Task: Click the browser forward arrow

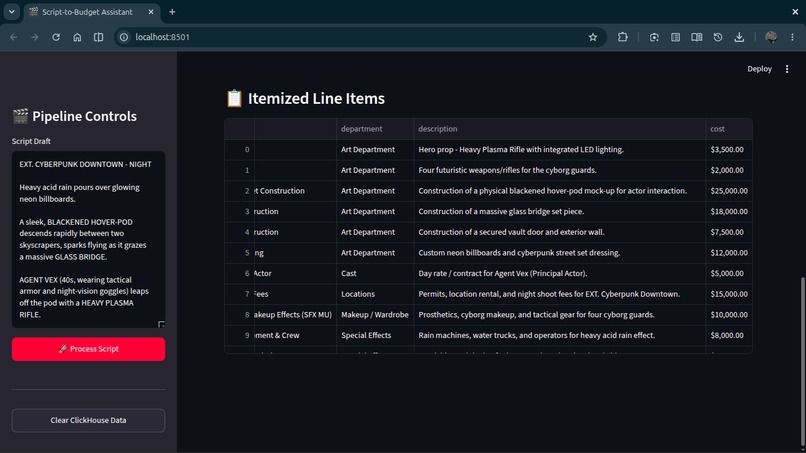Action: pos(34,37)
